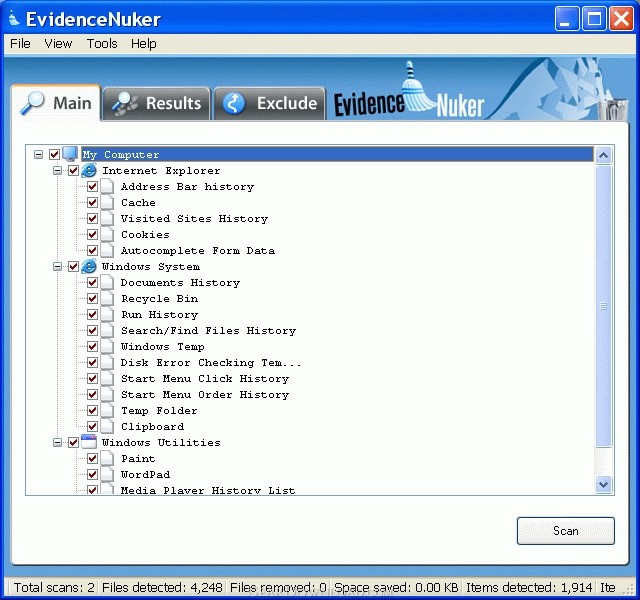Toggle the Run History checkbox
Image resolution: width=640 pixels, height=600 pixels.
(93, 314)
